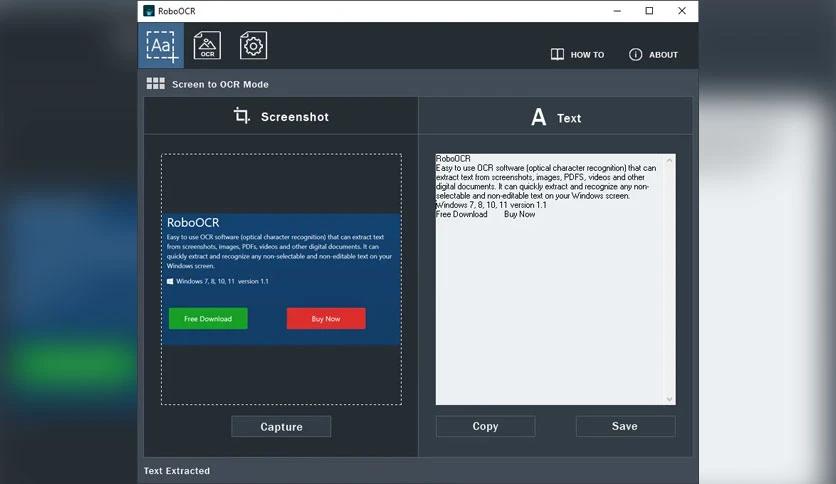This screenshot has height=484, width=836.
Task: Open the ABOUT info page
Action: point(653,54)
